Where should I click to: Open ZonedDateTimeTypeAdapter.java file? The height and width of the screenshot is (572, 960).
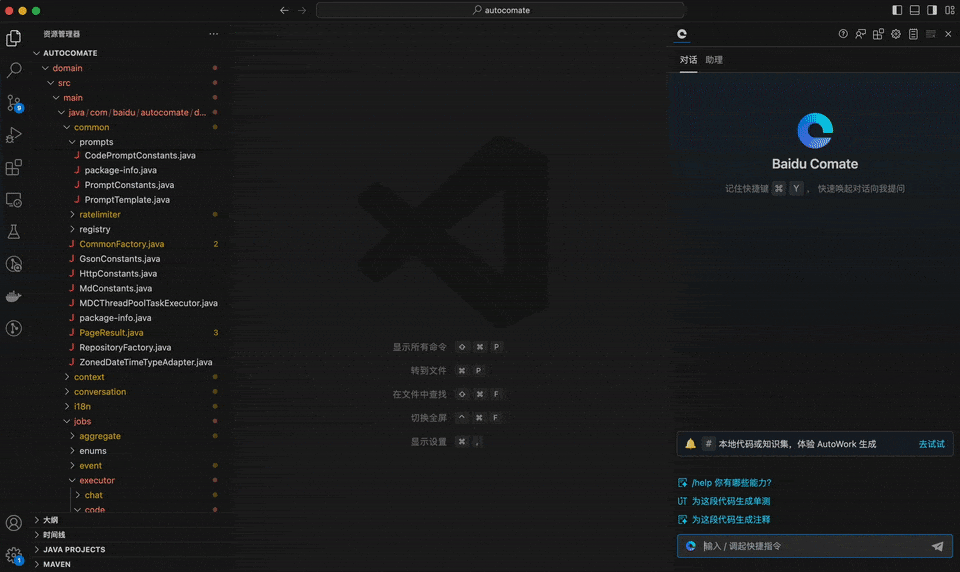[146, 362]
